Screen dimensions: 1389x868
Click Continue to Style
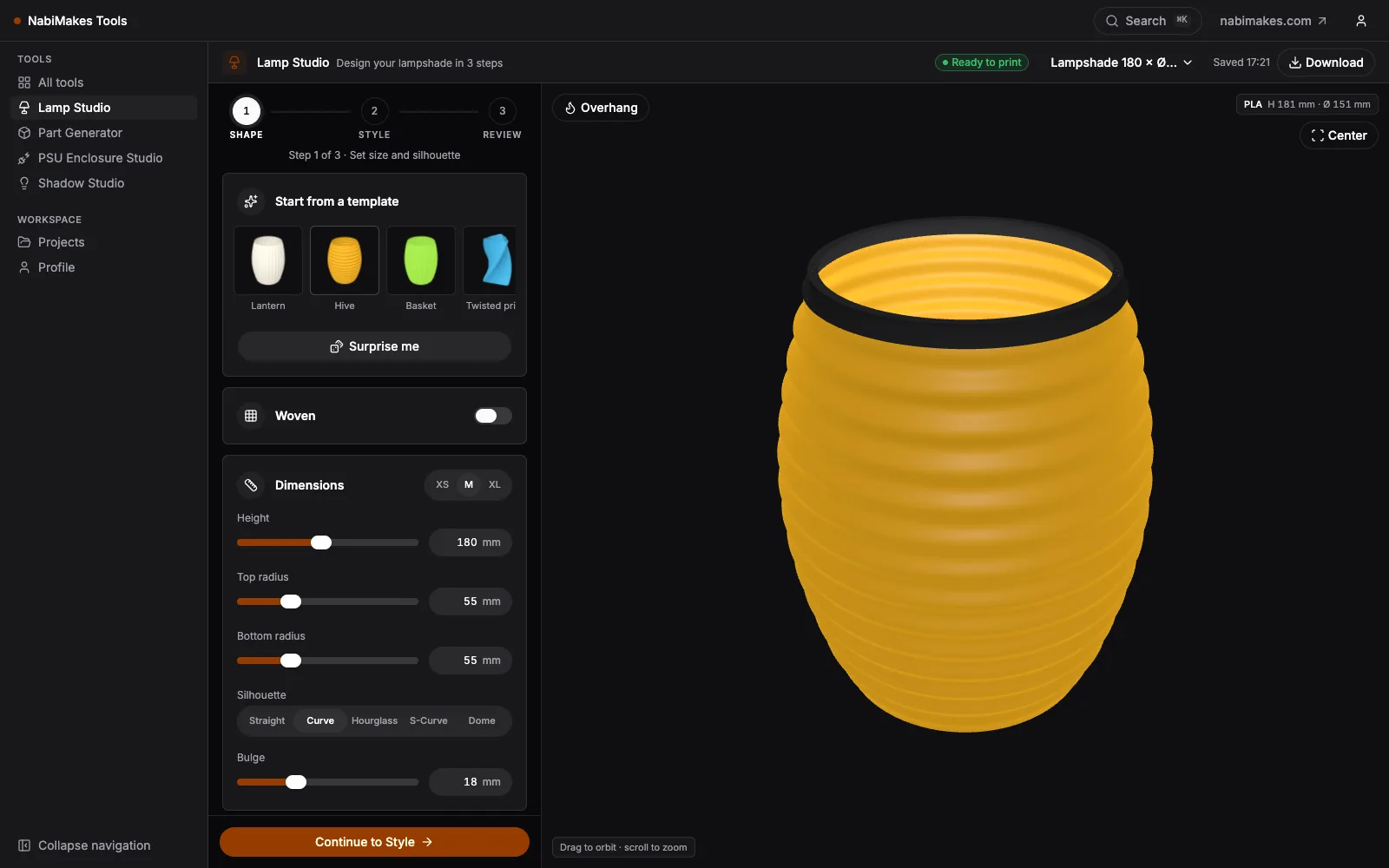(x=374, y=842)
